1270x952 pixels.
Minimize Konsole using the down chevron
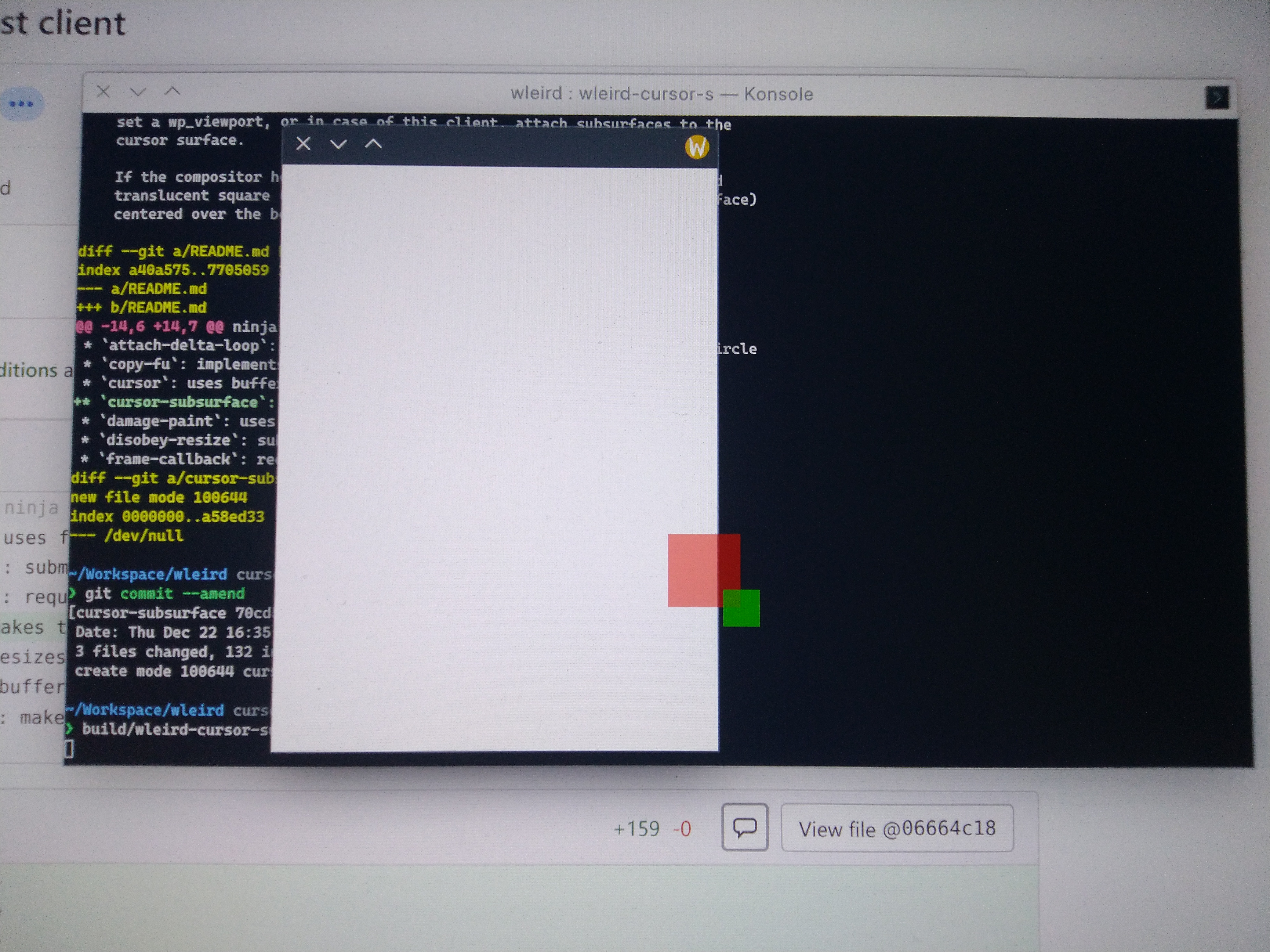[138, 92]
